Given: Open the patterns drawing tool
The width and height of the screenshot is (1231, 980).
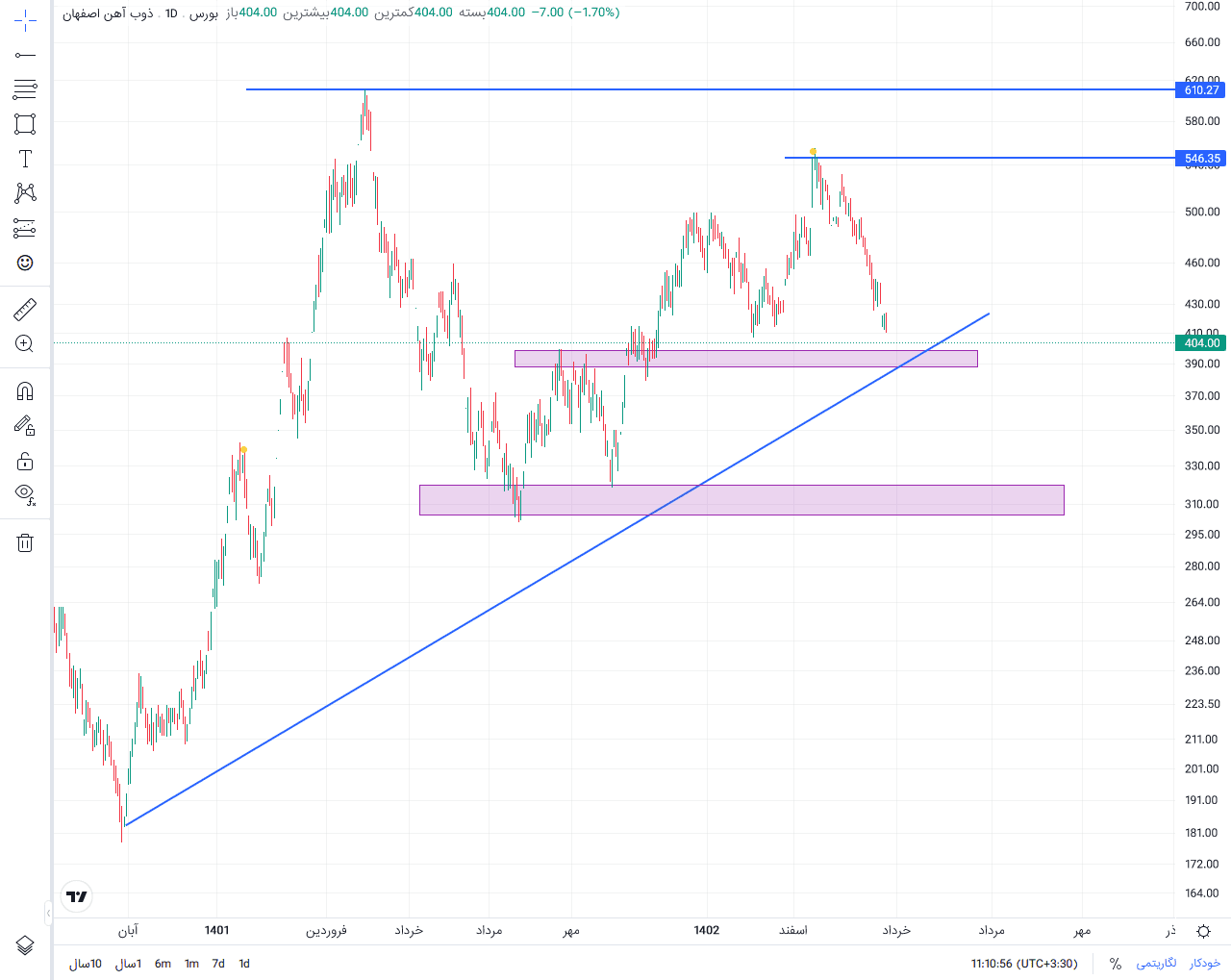Looking at the screenshot, I should [x=25, y=193].
